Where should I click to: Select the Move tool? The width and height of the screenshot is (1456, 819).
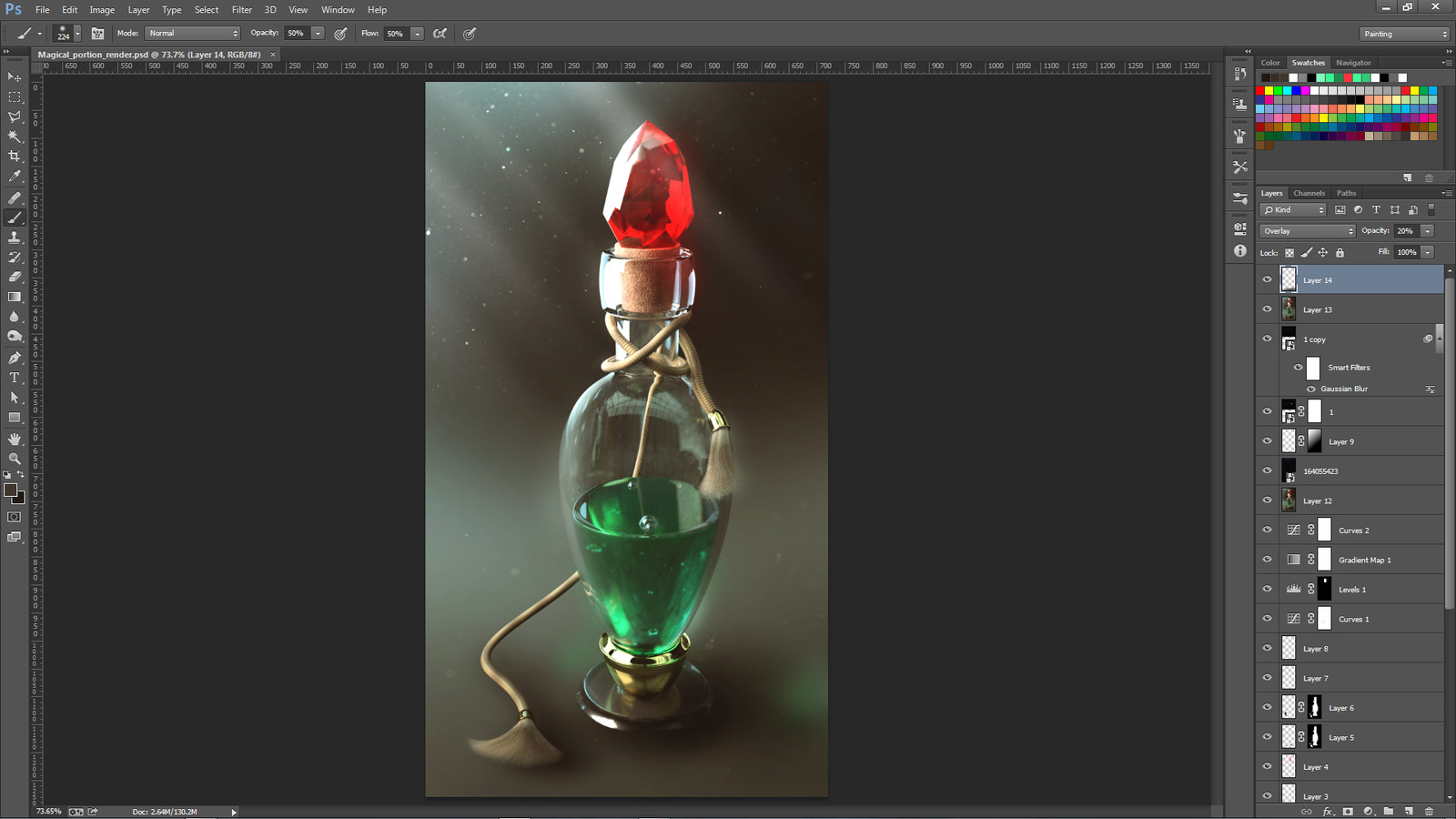pos(15,77)
